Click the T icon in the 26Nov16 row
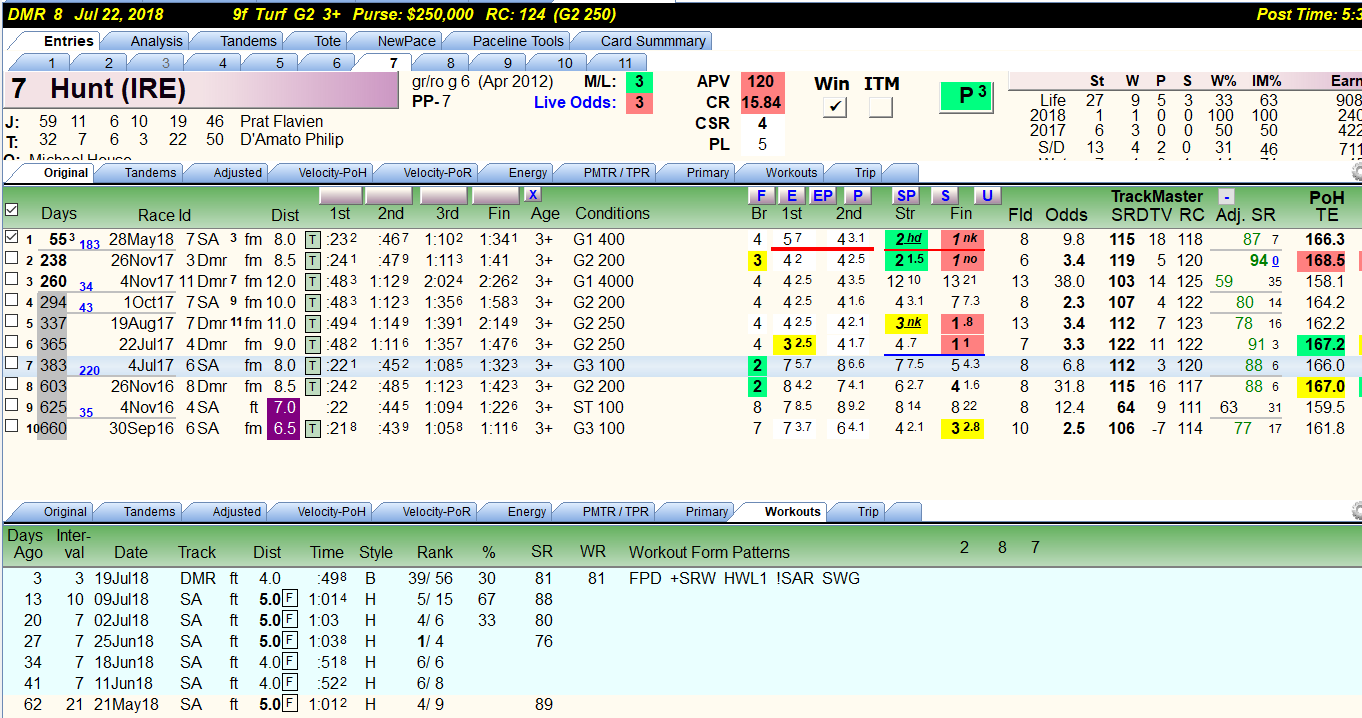Viewport: 1362px width, 718px height. click(x=312, y=387)
